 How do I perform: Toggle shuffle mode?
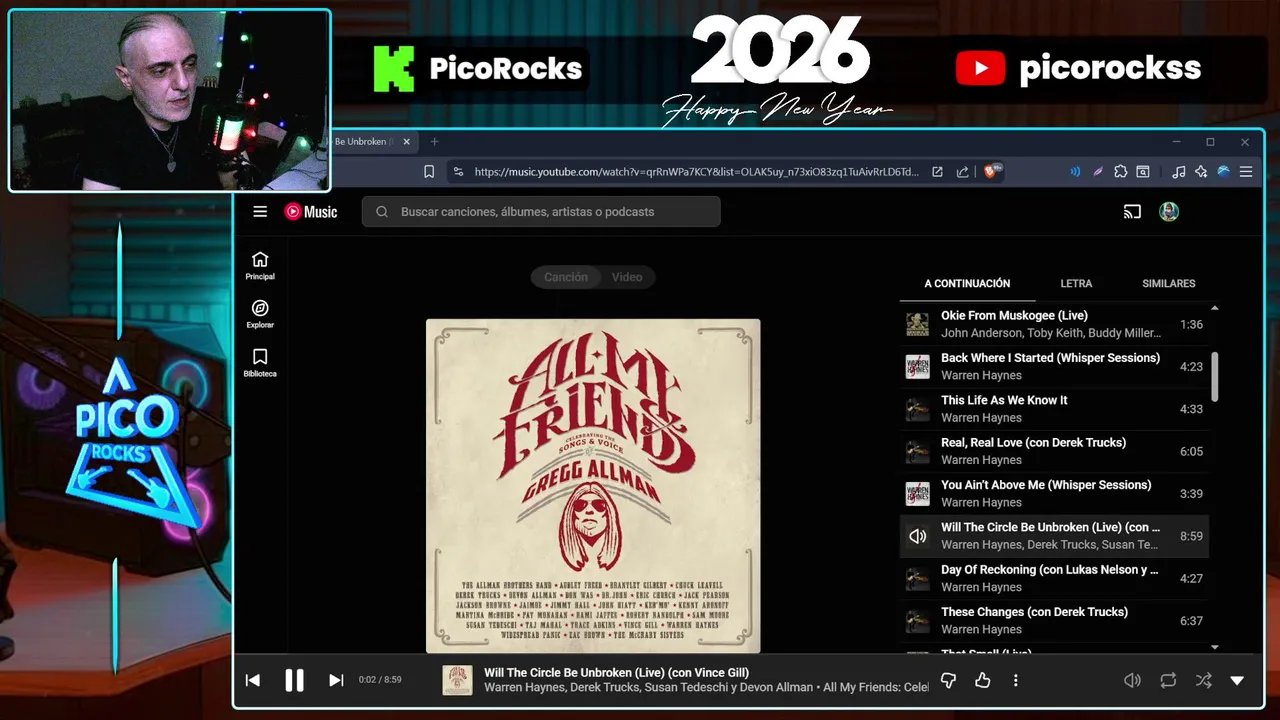tap(1203, 680)
